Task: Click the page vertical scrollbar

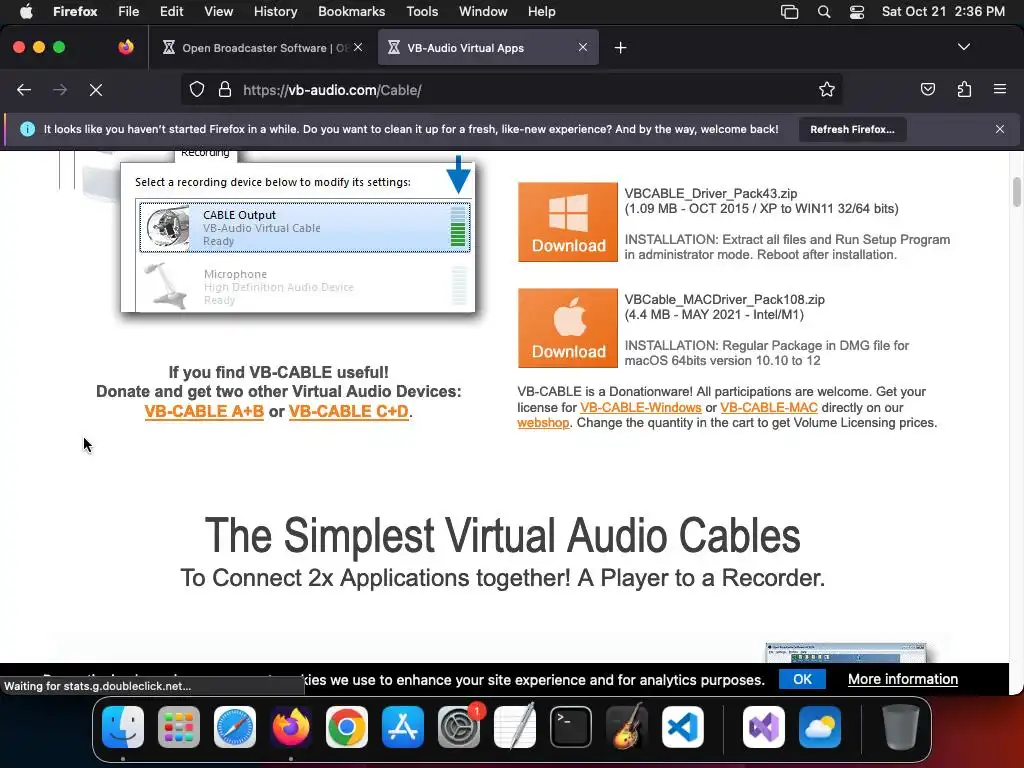Action: point(1017,192)
